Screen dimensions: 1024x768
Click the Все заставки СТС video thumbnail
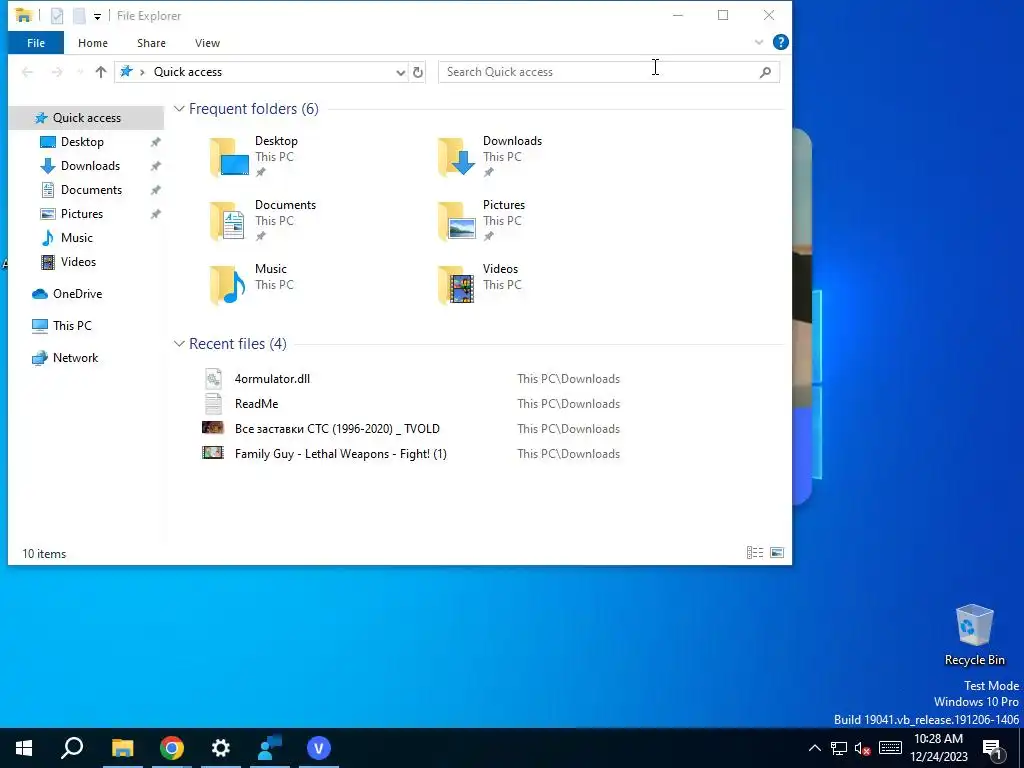213,428
